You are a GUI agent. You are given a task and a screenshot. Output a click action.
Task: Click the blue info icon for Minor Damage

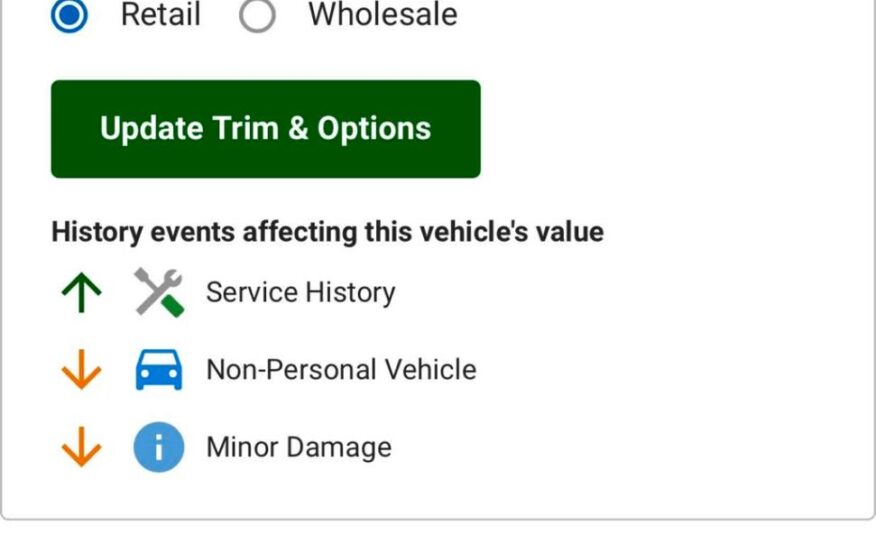(x=159, y=448)
